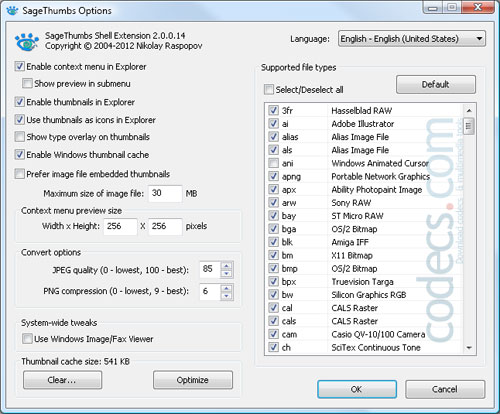Toggle the apng file type checkbox

pyautogui.click(x=273, y=176)
